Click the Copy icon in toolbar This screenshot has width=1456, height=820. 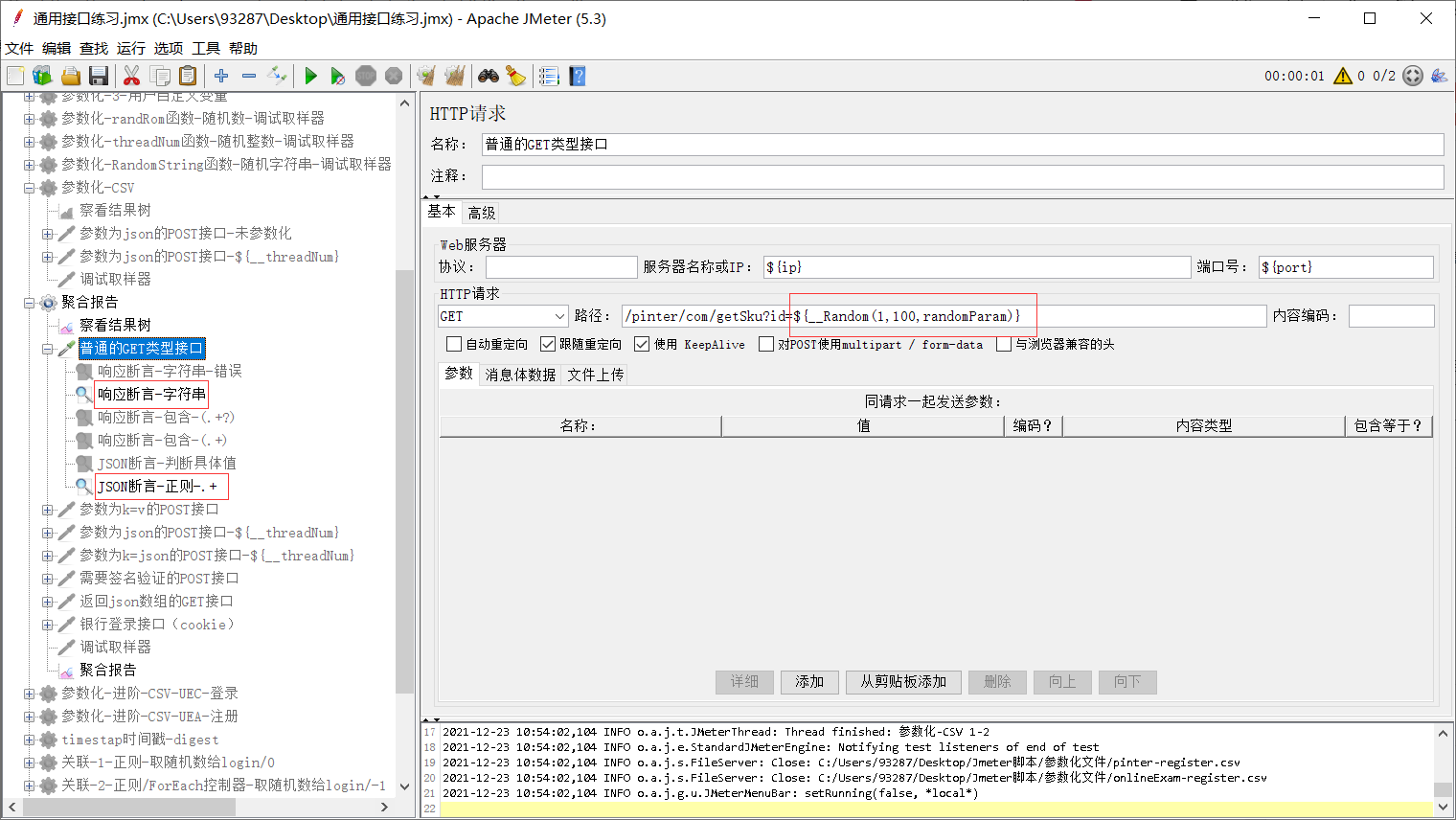[x=160, y=76]
